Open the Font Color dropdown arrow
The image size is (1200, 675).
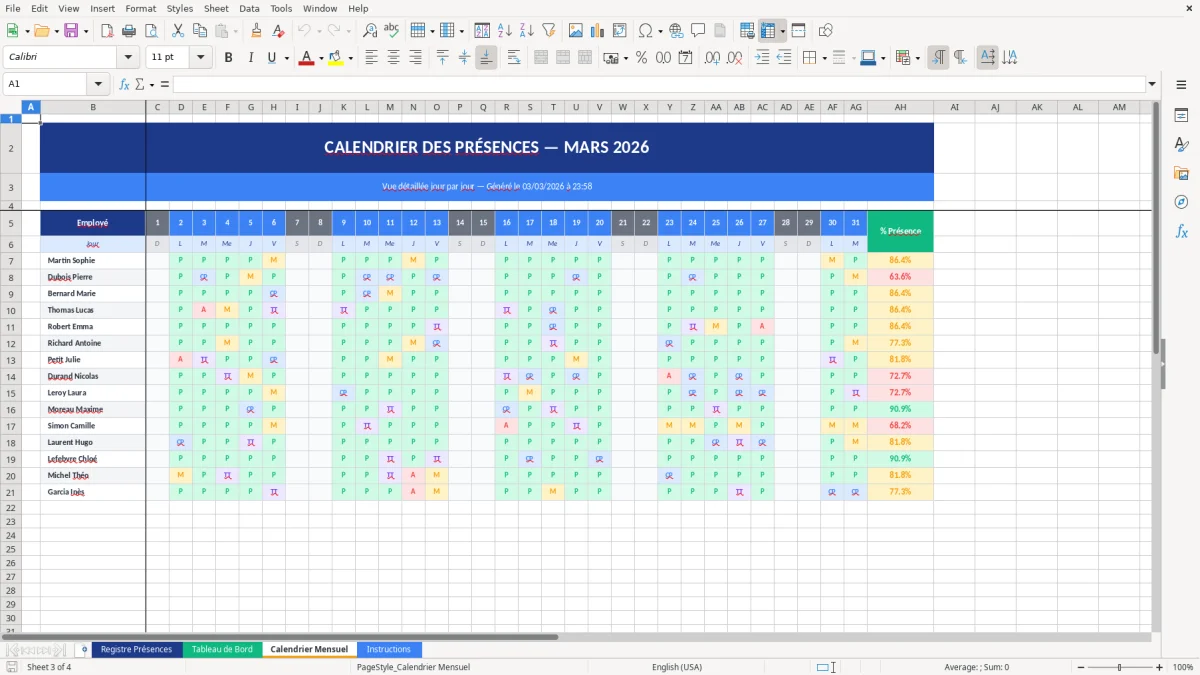(320, 58)
